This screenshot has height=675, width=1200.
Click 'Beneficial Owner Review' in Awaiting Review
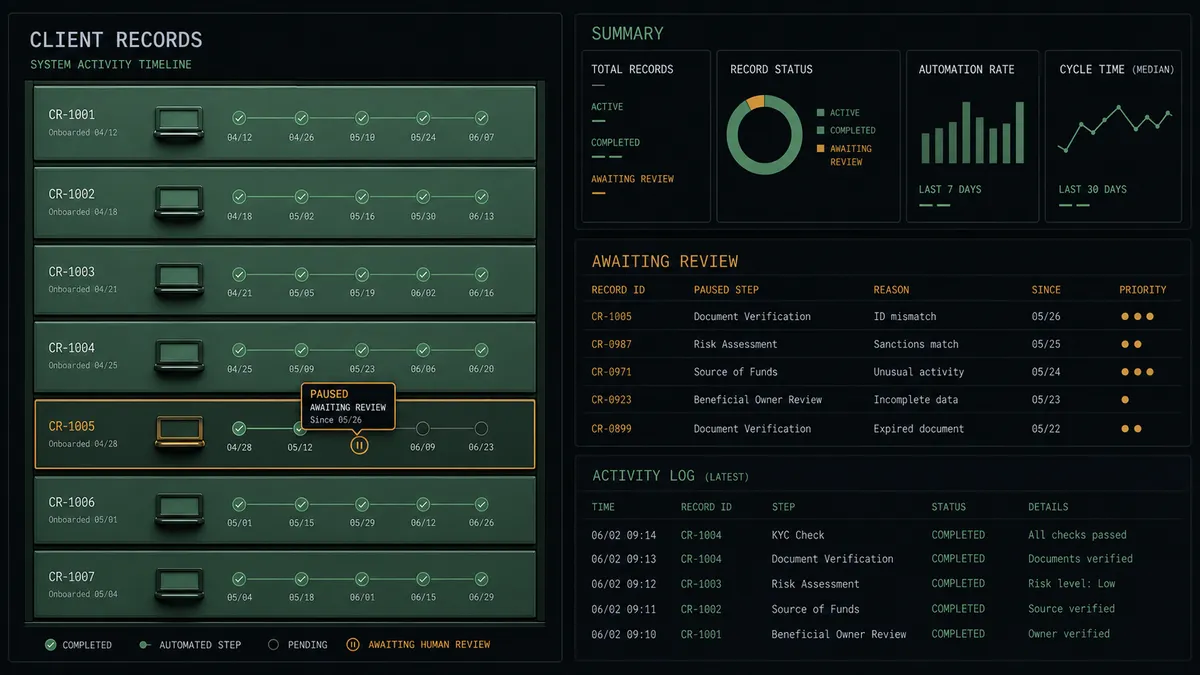[758, 400]
